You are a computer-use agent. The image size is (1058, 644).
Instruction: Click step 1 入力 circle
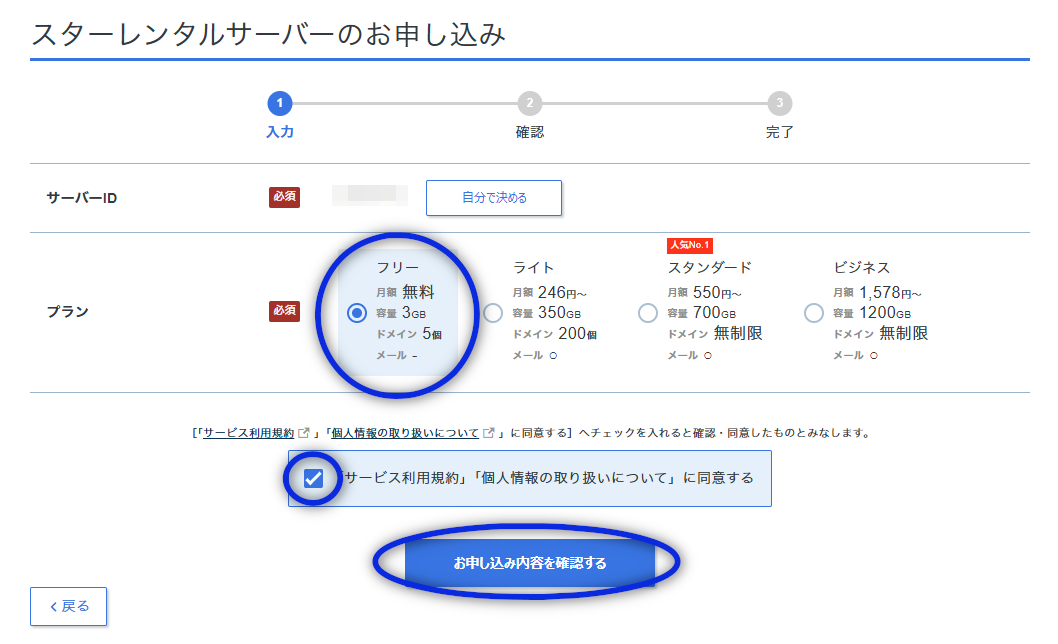(x=280, y=103)
